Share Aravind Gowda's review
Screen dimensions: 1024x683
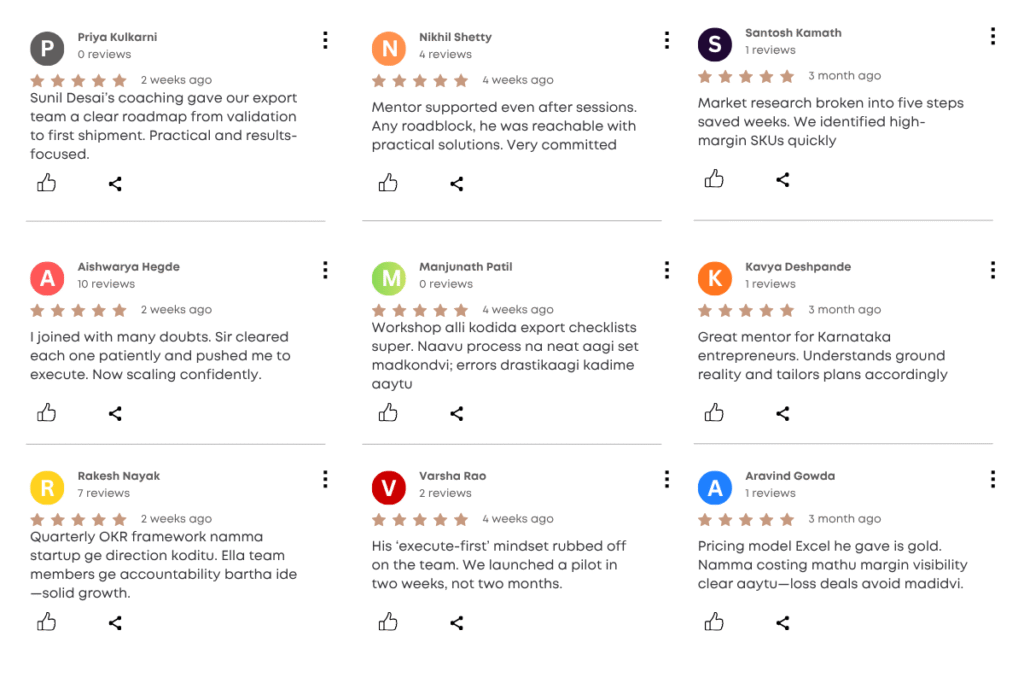783,623
